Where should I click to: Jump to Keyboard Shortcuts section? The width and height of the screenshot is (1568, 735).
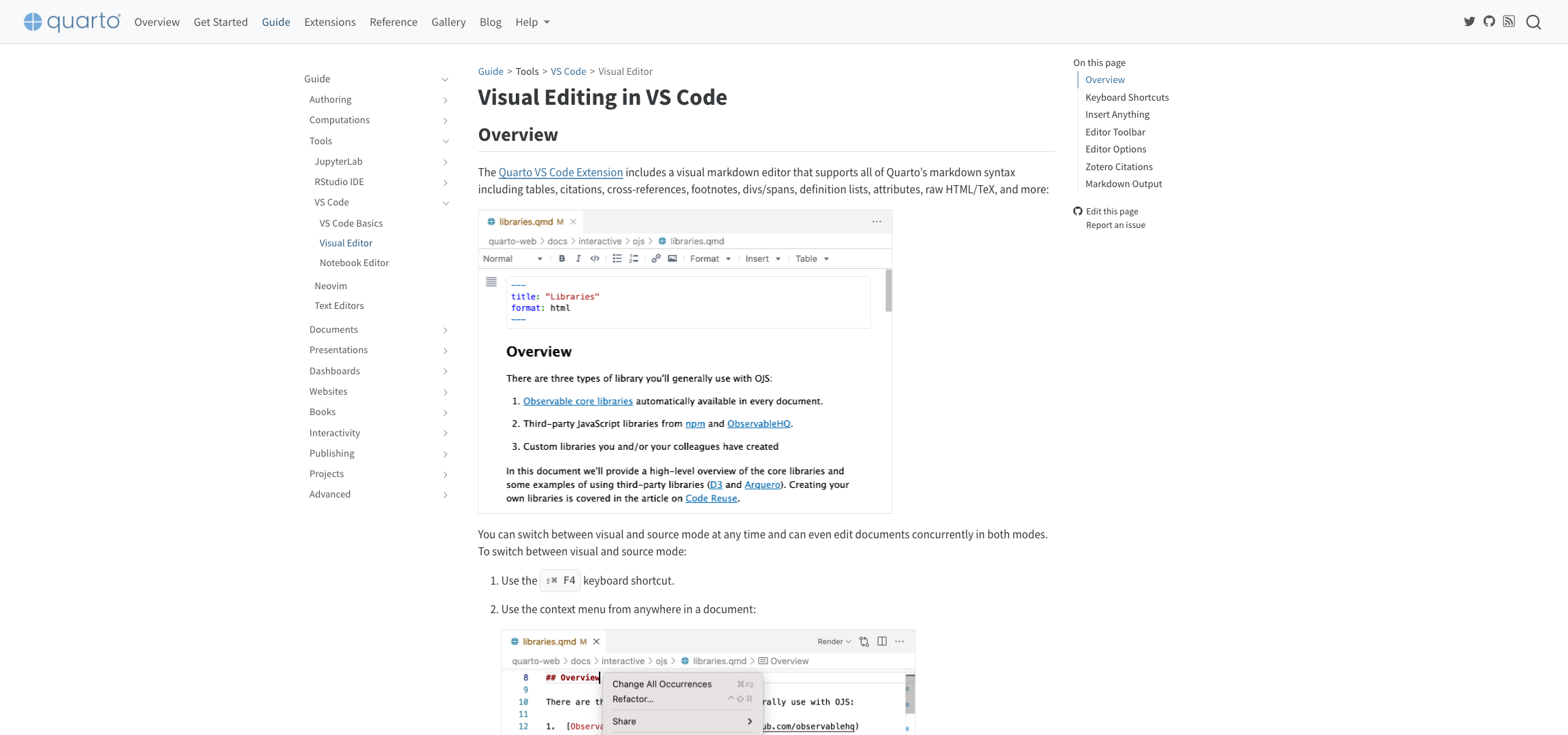tap(1127, 97)
